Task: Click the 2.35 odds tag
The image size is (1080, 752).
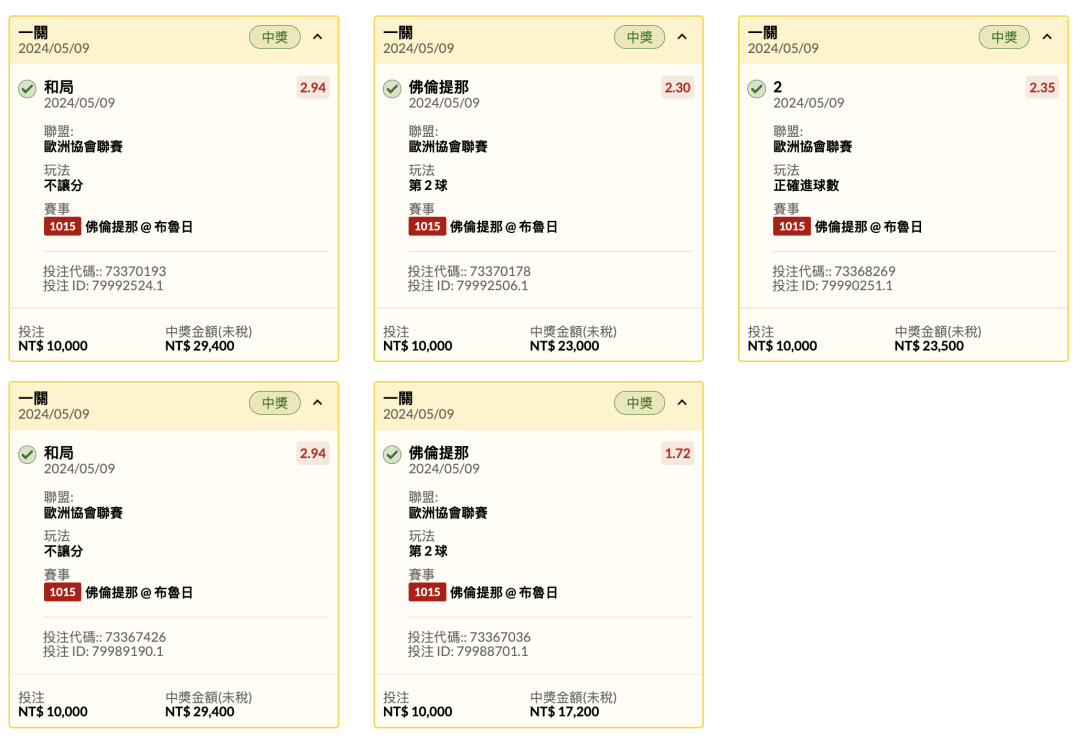Action: tap(1042, 87)
